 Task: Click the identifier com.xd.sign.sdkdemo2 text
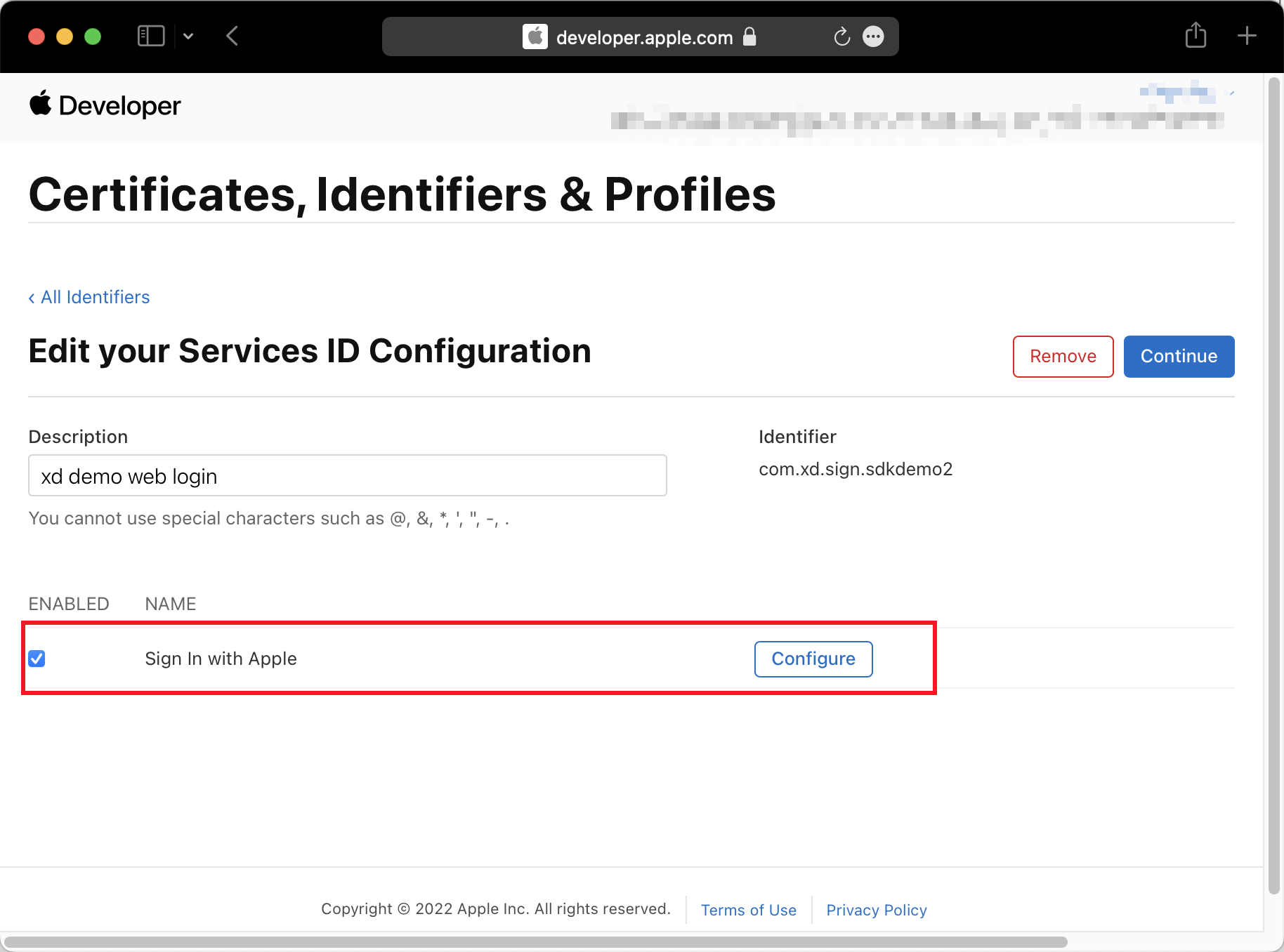[856, 469]
